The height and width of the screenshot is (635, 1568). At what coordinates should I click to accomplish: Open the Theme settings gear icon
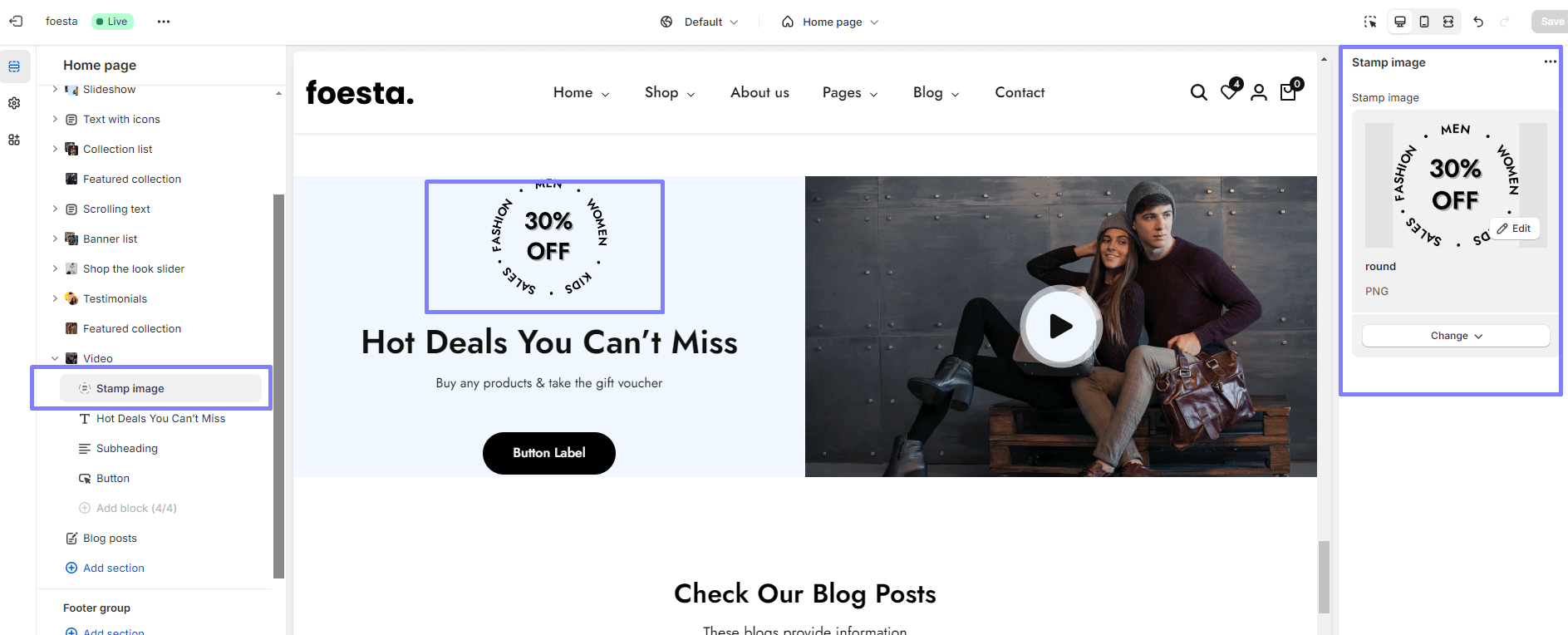coord(14,103)
